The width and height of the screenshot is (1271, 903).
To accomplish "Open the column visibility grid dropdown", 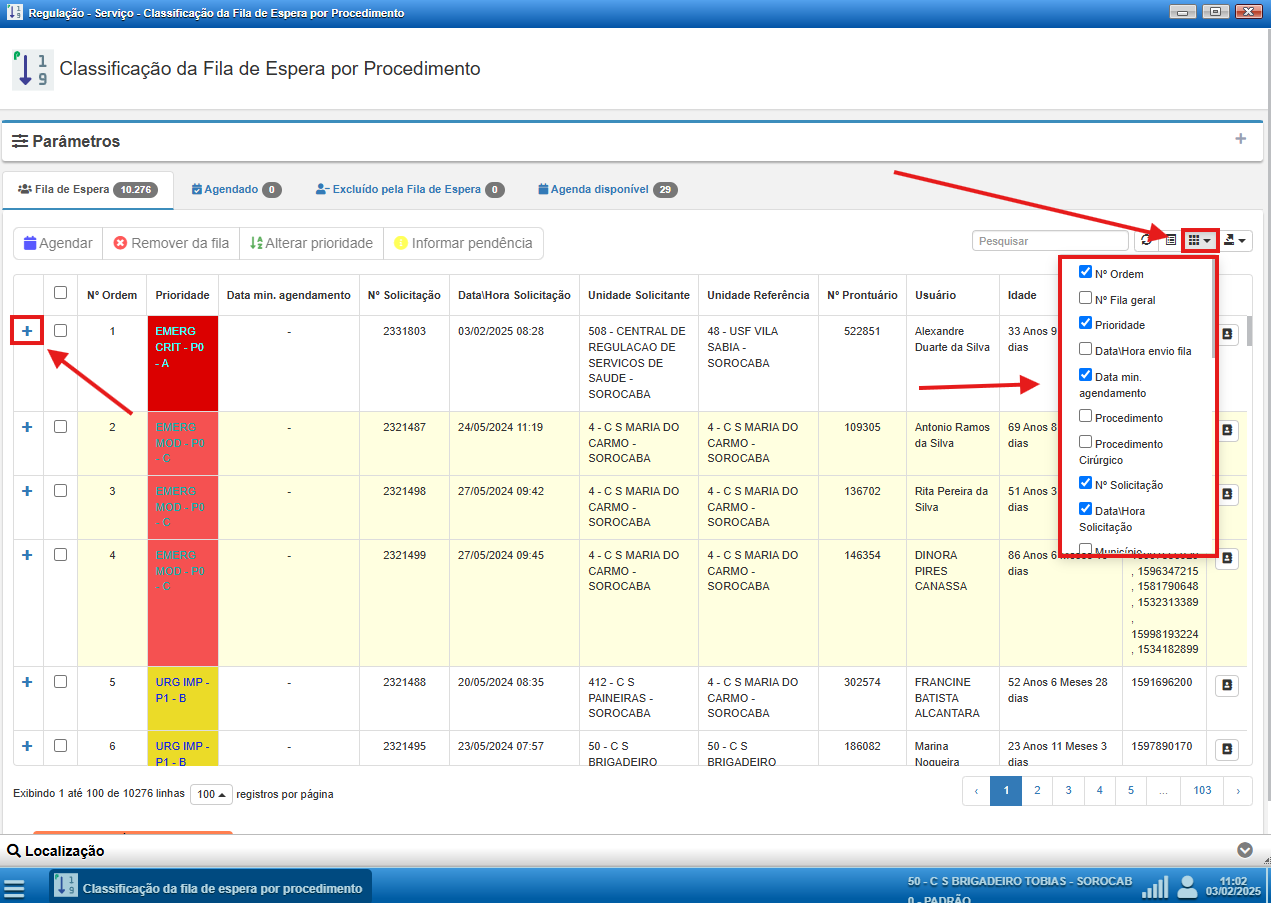I will tap(1199, 241).
